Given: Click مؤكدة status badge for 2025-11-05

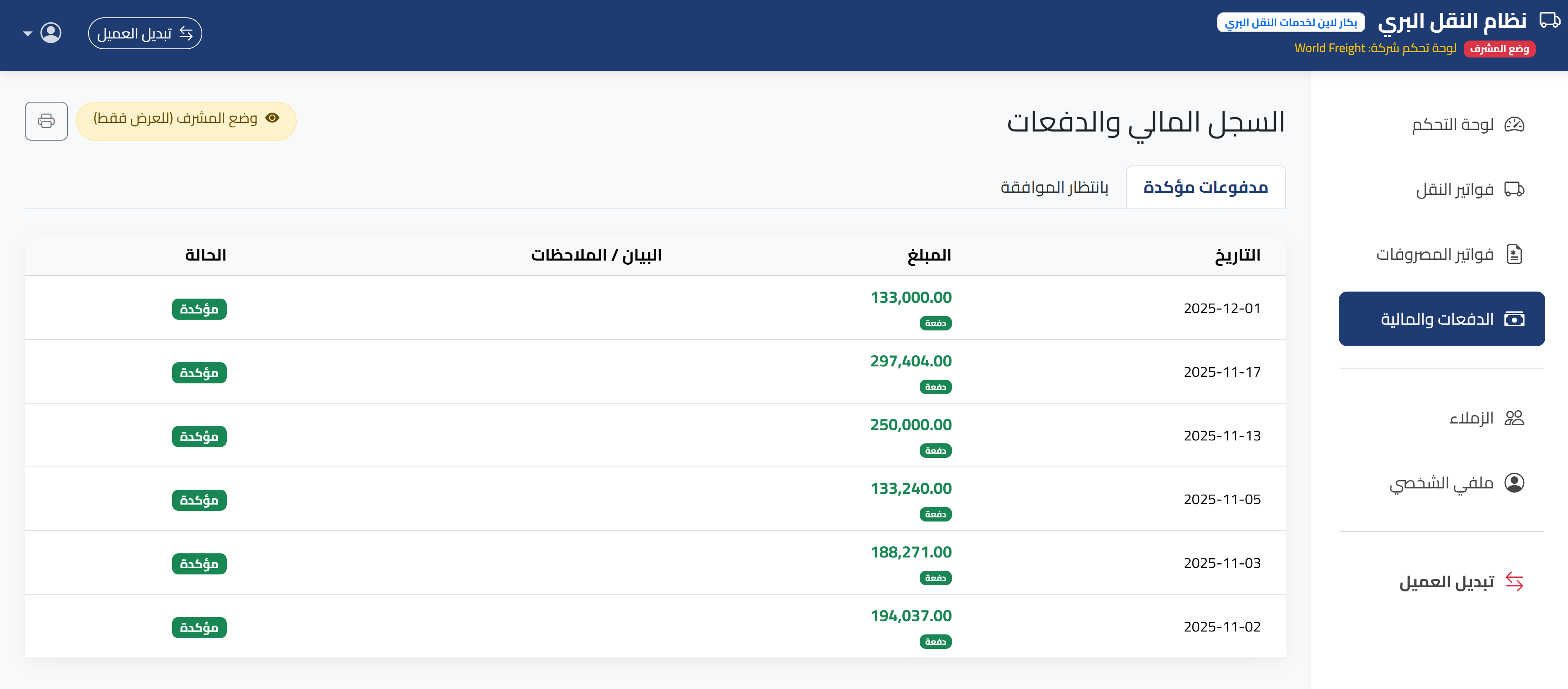Looking at the screenshot, I should coord(199,500).
